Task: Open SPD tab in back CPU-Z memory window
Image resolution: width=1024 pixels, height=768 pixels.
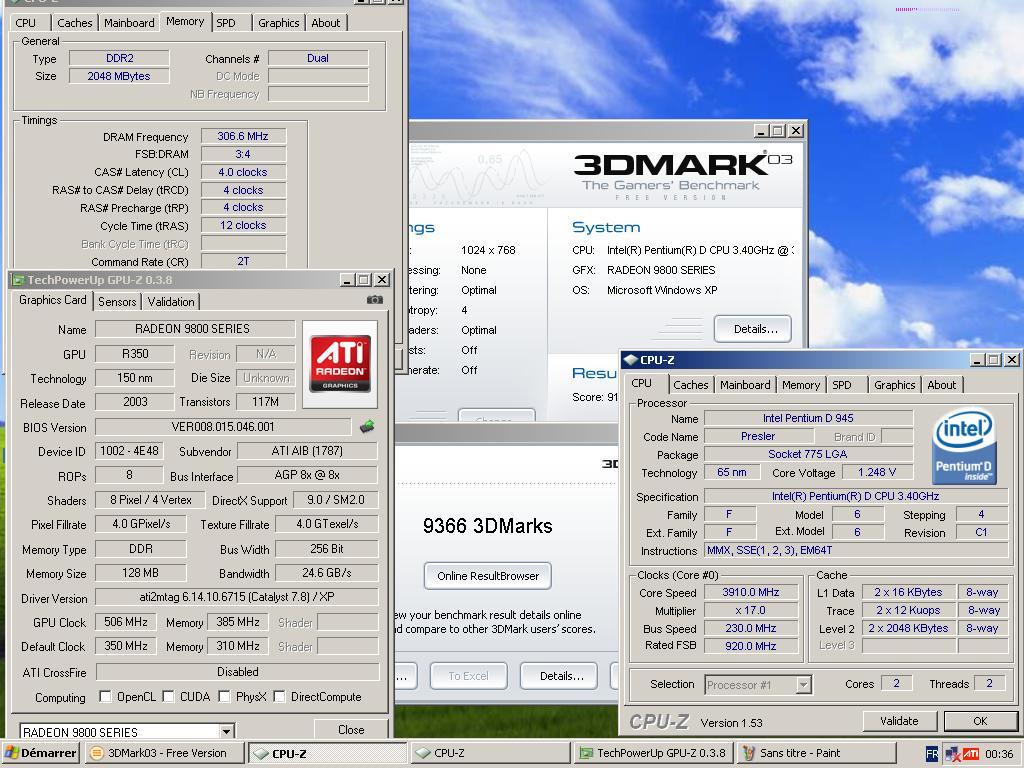Action: tap(226, 23)
